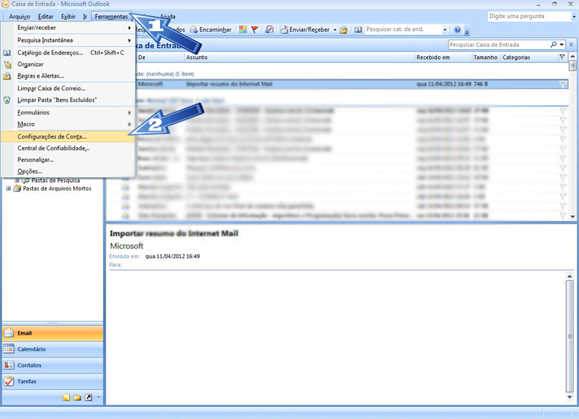This screenshot has height=419, width=579.
Task: Open the search options dropdown arrow
Action: pos(562,45)
